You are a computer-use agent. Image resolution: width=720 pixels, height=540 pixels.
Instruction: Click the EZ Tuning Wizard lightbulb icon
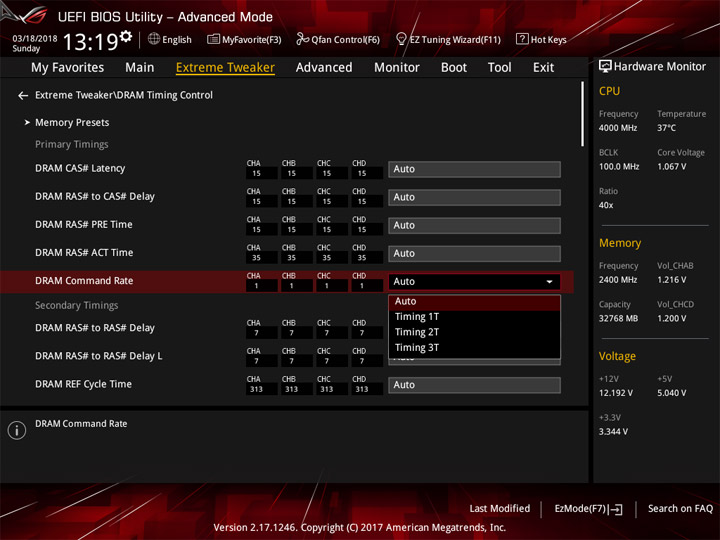(401, 39)
